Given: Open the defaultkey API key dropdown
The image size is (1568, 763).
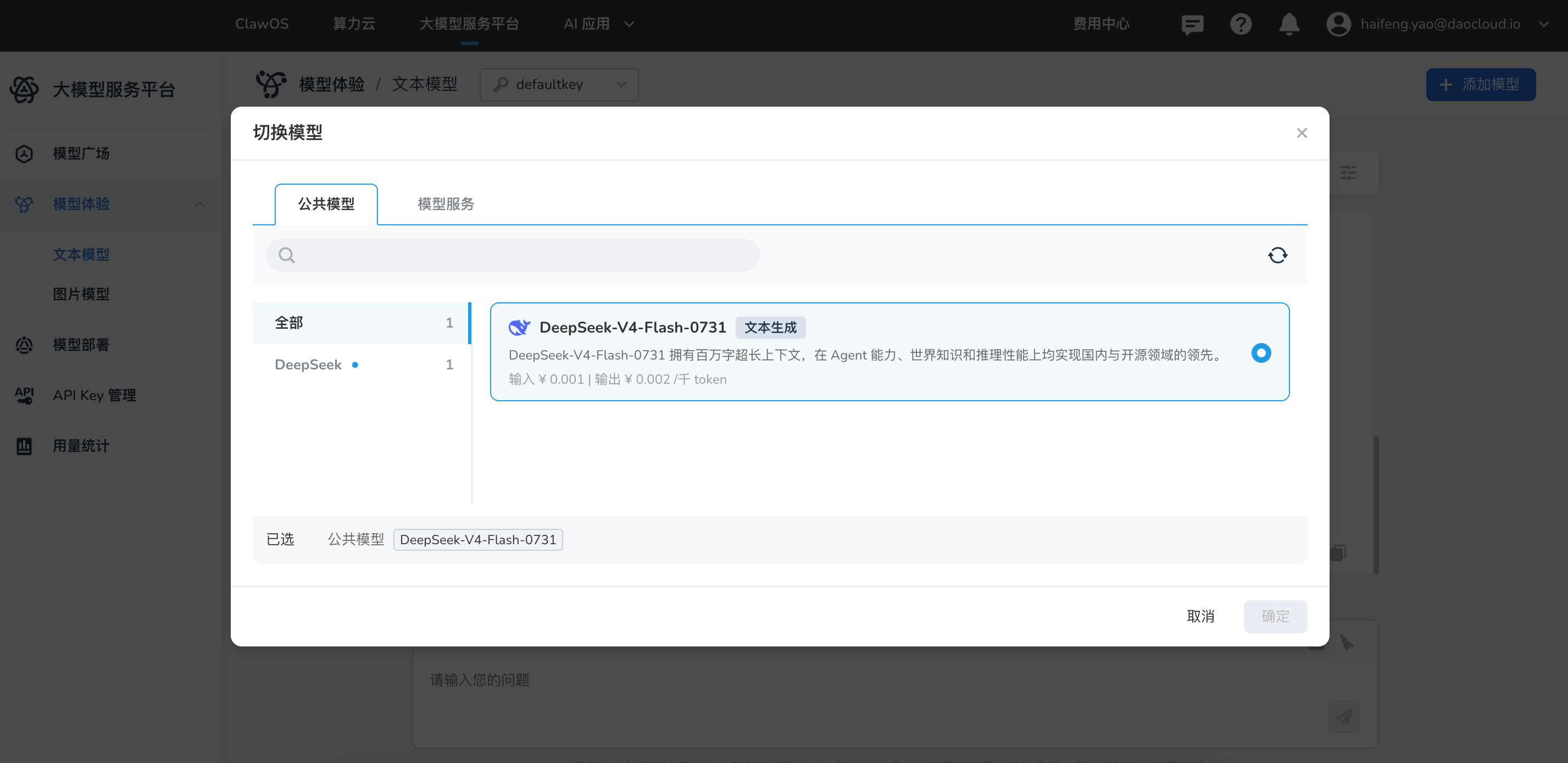Looking at the screenshot, I should pos(559,84).
